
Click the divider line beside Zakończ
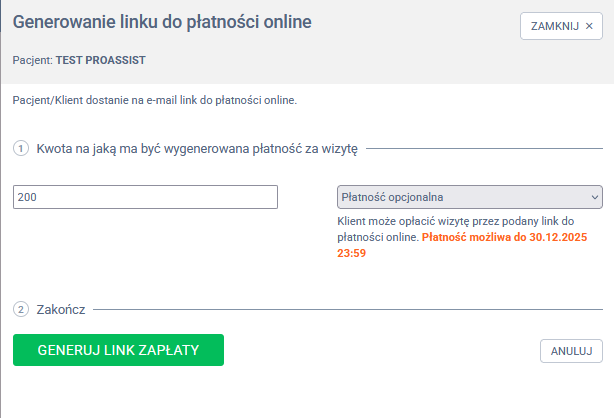pyautogui.click(x=350, y=309)
